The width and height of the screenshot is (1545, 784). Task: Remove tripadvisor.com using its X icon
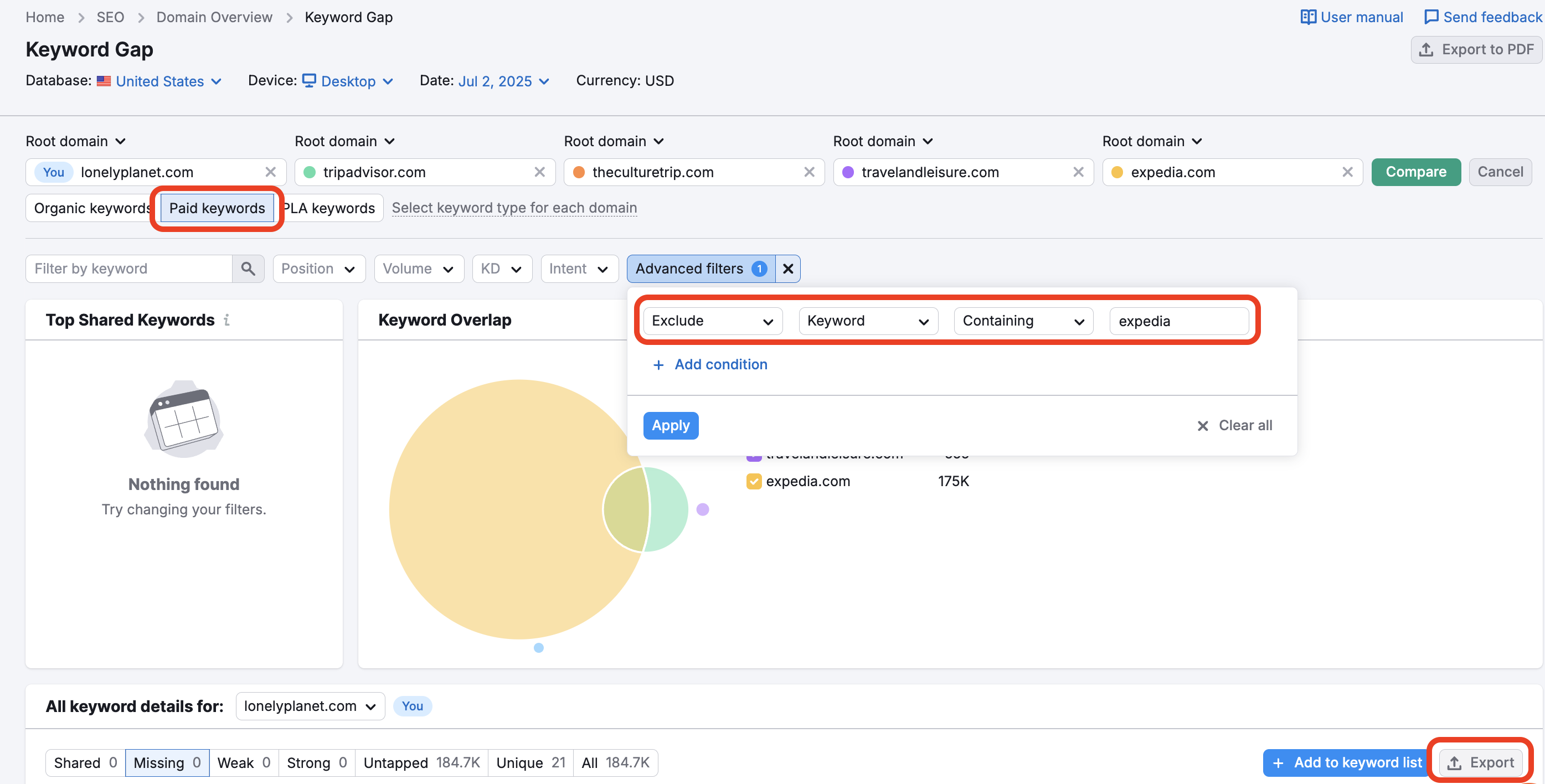pyautogui.click(x=539, y=172)
